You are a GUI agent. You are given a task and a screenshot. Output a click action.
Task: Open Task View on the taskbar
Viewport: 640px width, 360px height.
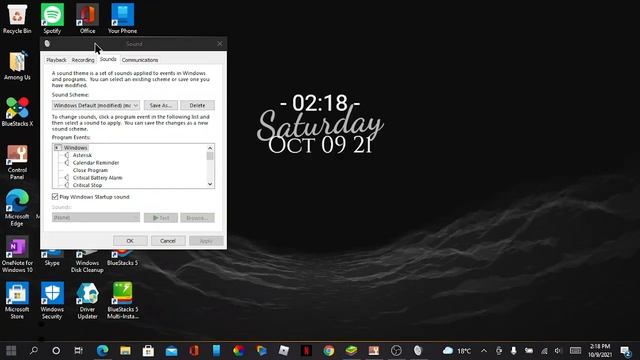78,350
